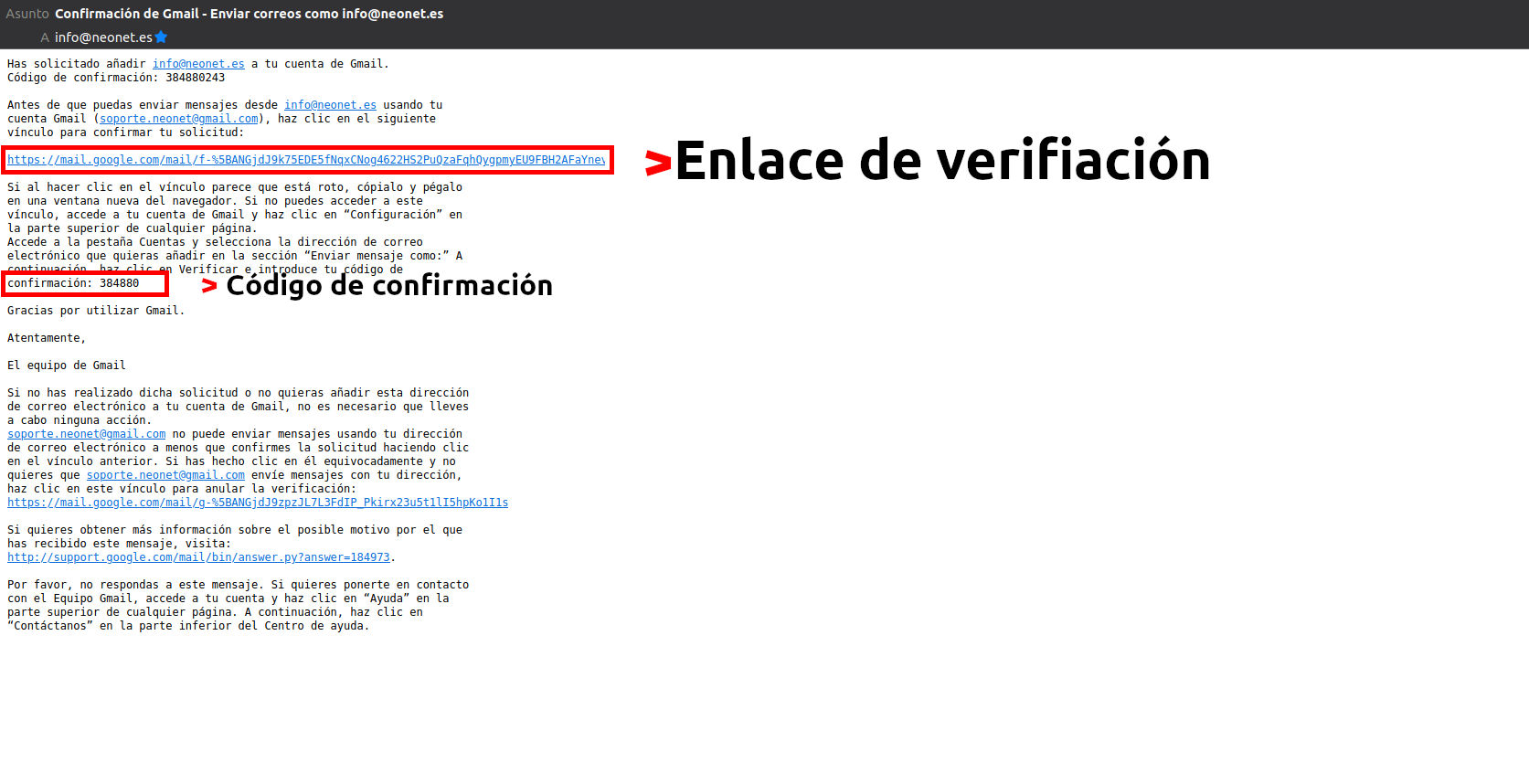
Task: Click the blue star beside info@neonet.es recipient
Action: pyautogui.click(x=161, y=37)
